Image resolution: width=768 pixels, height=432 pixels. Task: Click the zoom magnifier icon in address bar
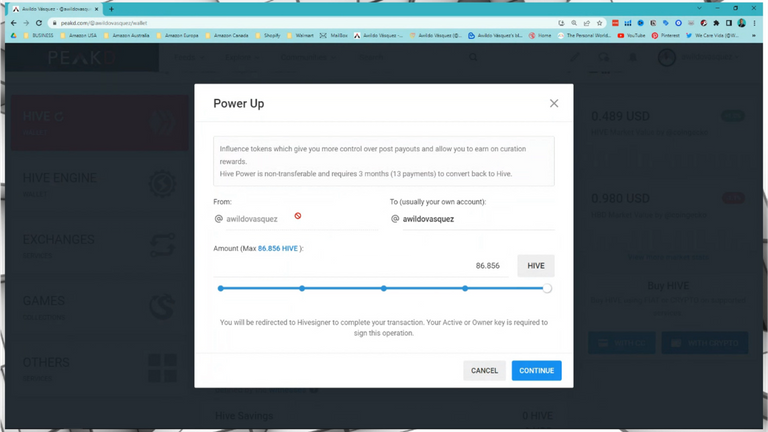574,23
